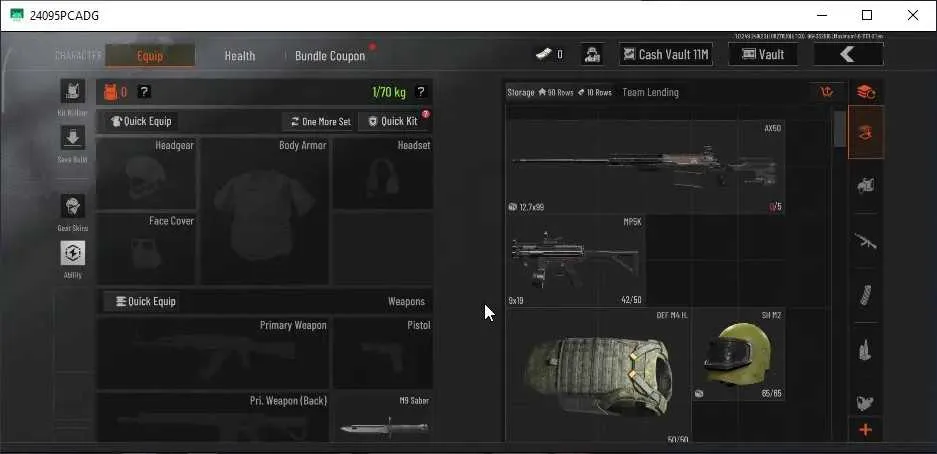Viewport: 937px width, 454px height.
Task: Open Cash Vault 11M
Action: click(666, 54)
